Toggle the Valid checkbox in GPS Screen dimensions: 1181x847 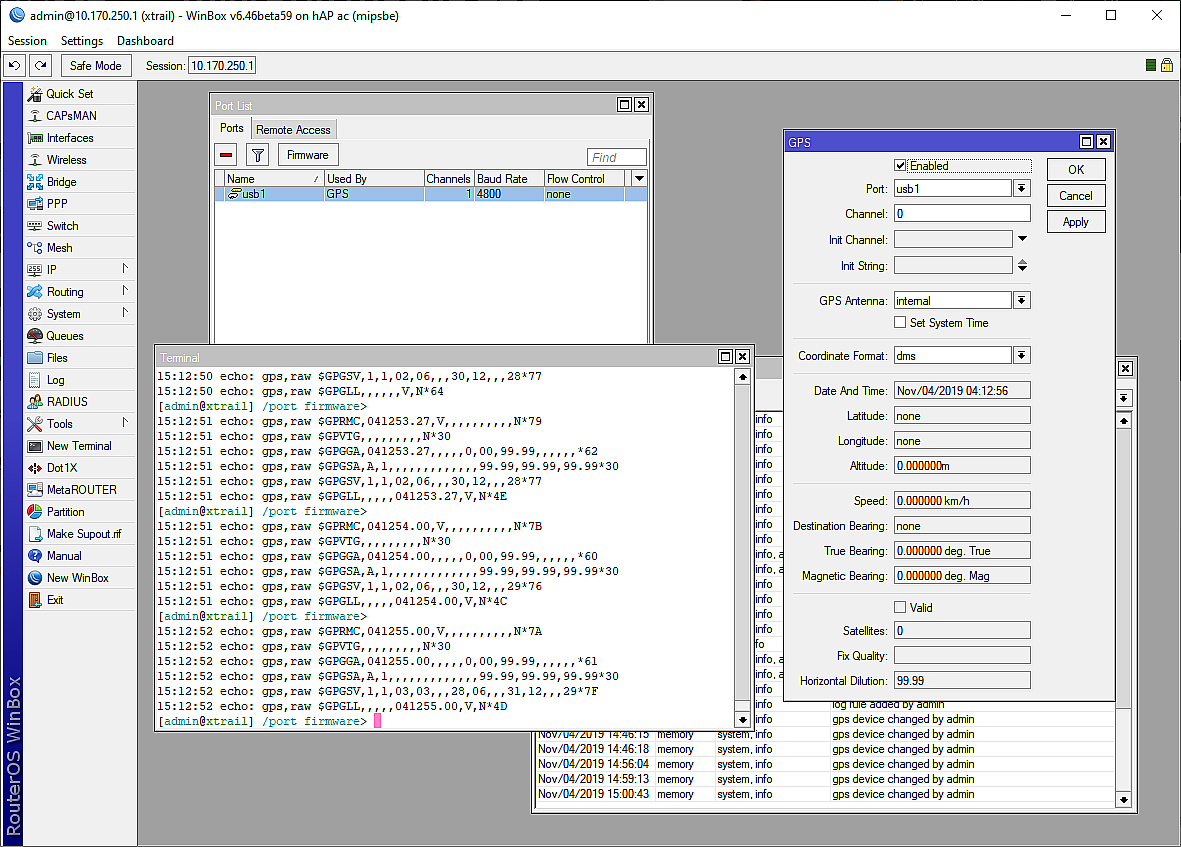click(900, 607)
